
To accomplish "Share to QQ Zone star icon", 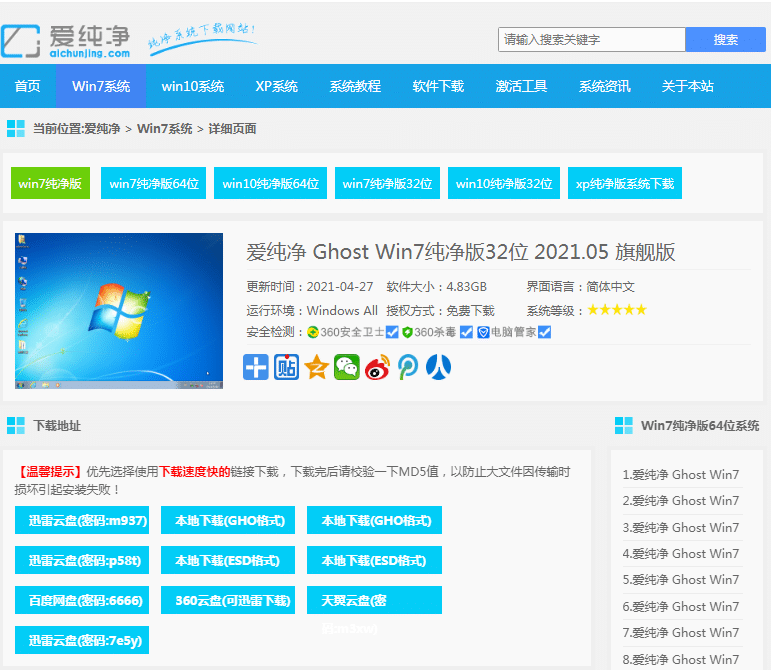I will click(x=317, y=367).
